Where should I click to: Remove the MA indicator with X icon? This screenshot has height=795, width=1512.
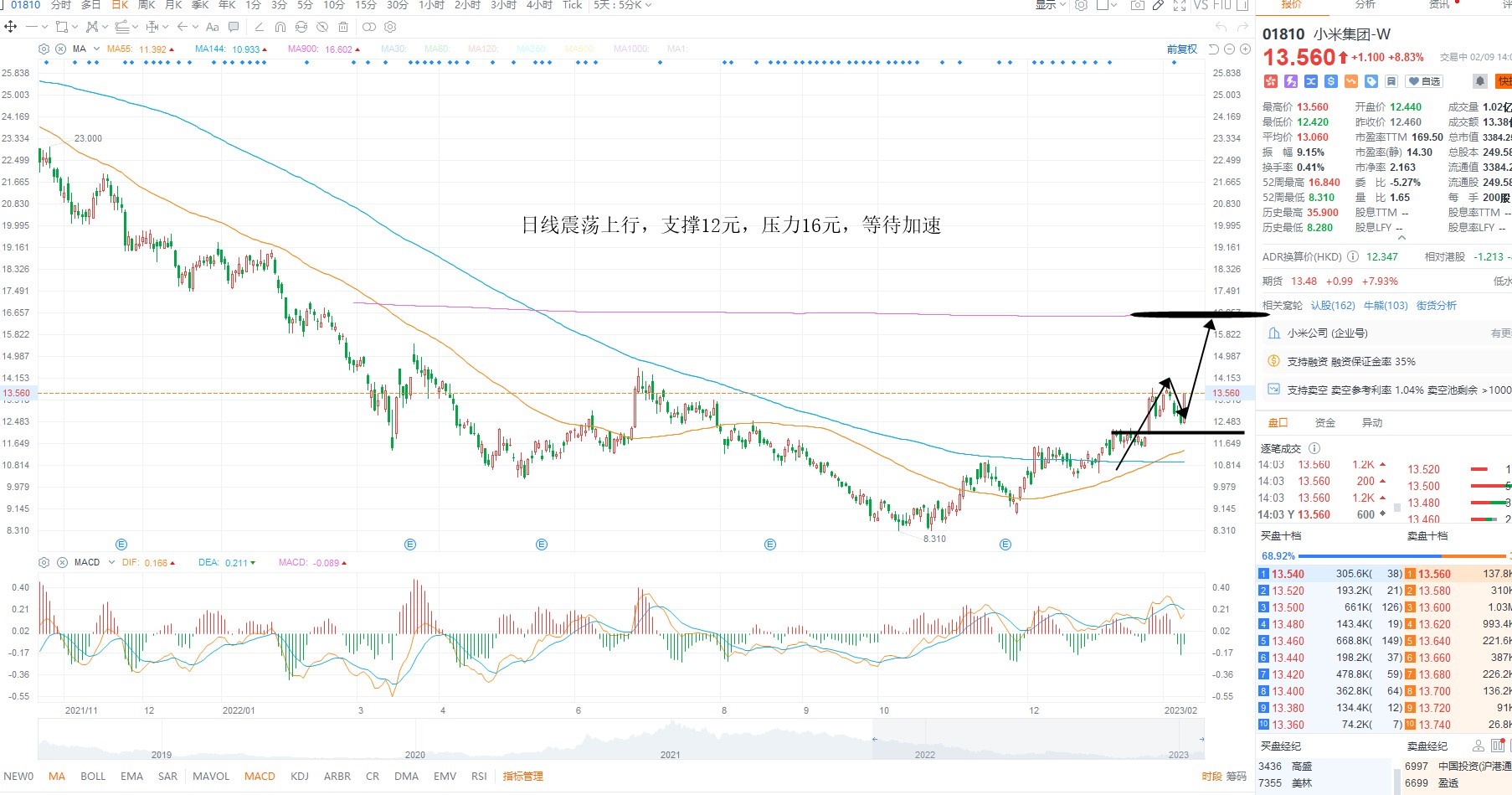61,49
